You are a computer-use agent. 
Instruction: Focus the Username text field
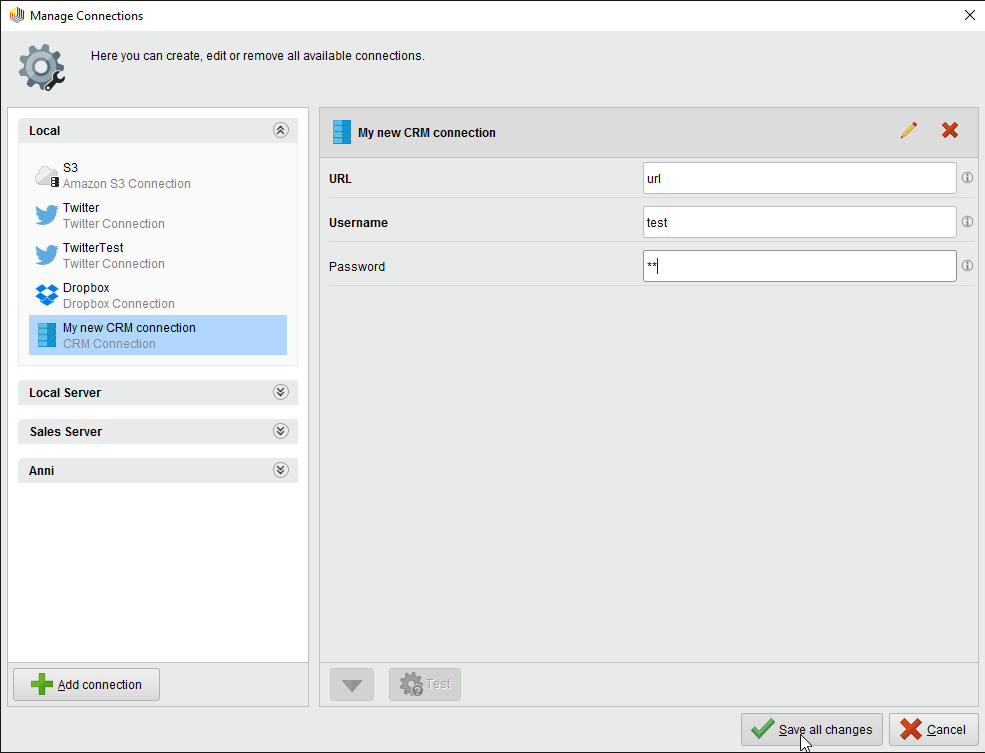coord(799,222)
